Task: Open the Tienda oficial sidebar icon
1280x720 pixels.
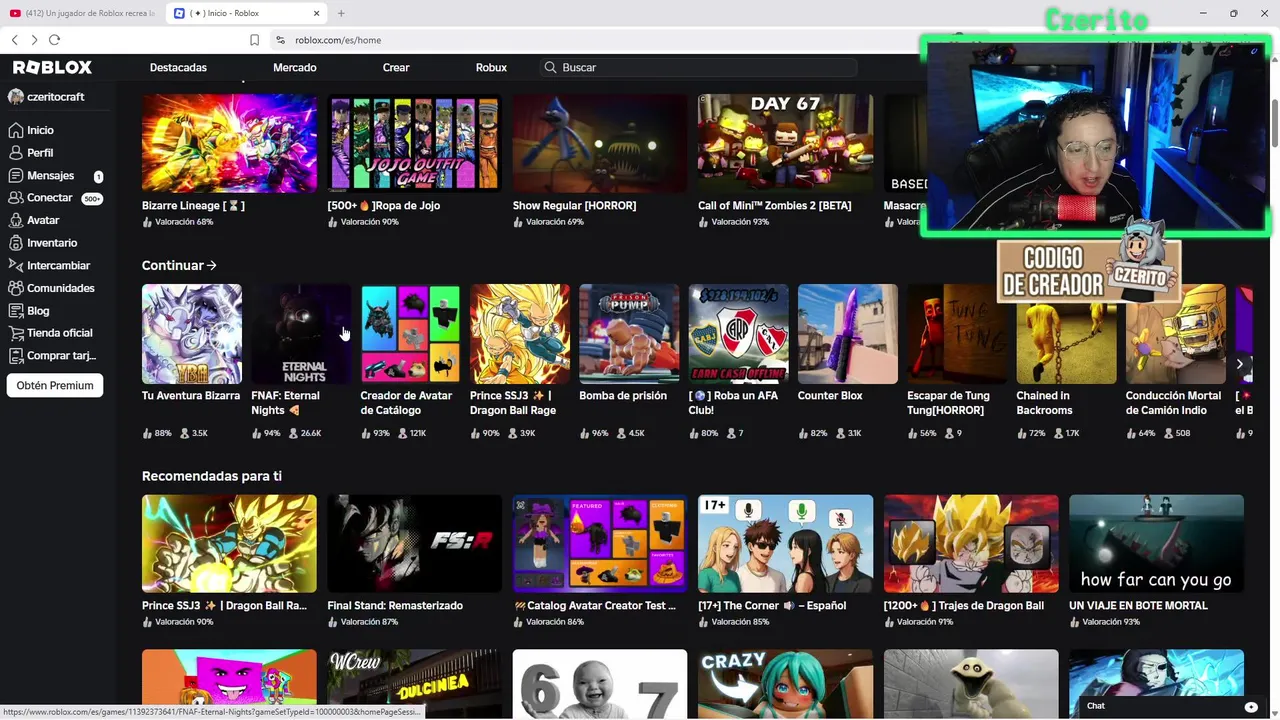Action: (15, 333)
